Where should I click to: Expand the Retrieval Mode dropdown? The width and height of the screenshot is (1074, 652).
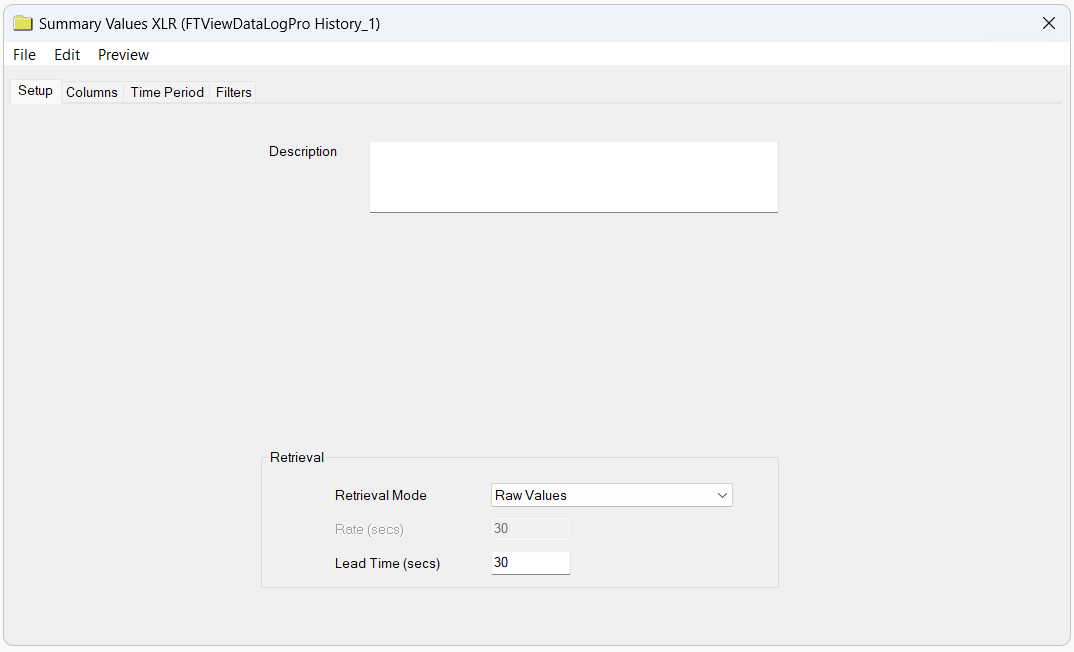click(x=612, y=495)
